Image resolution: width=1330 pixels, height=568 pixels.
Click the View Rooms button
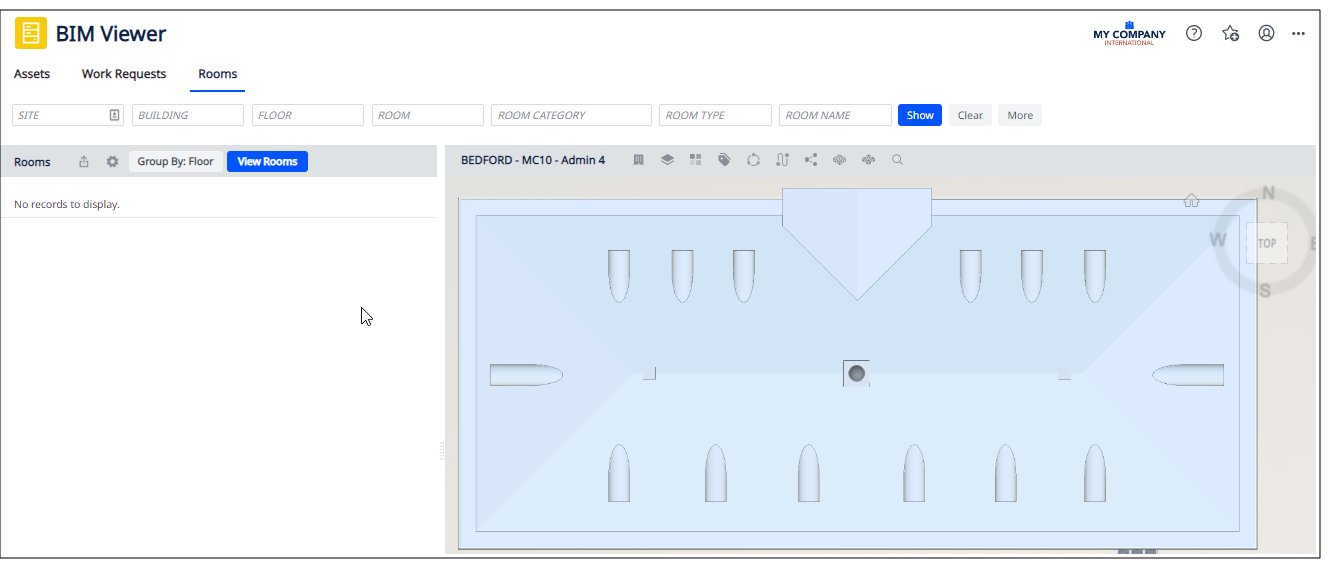pyautogui.click(x=267, y=161)
